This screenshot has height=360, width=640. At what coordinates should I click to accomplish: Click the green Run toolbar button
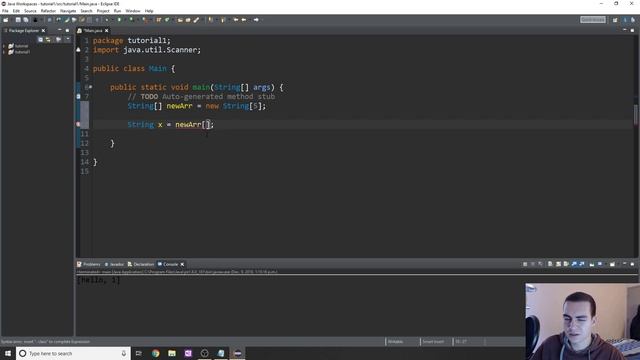[119, 20]
